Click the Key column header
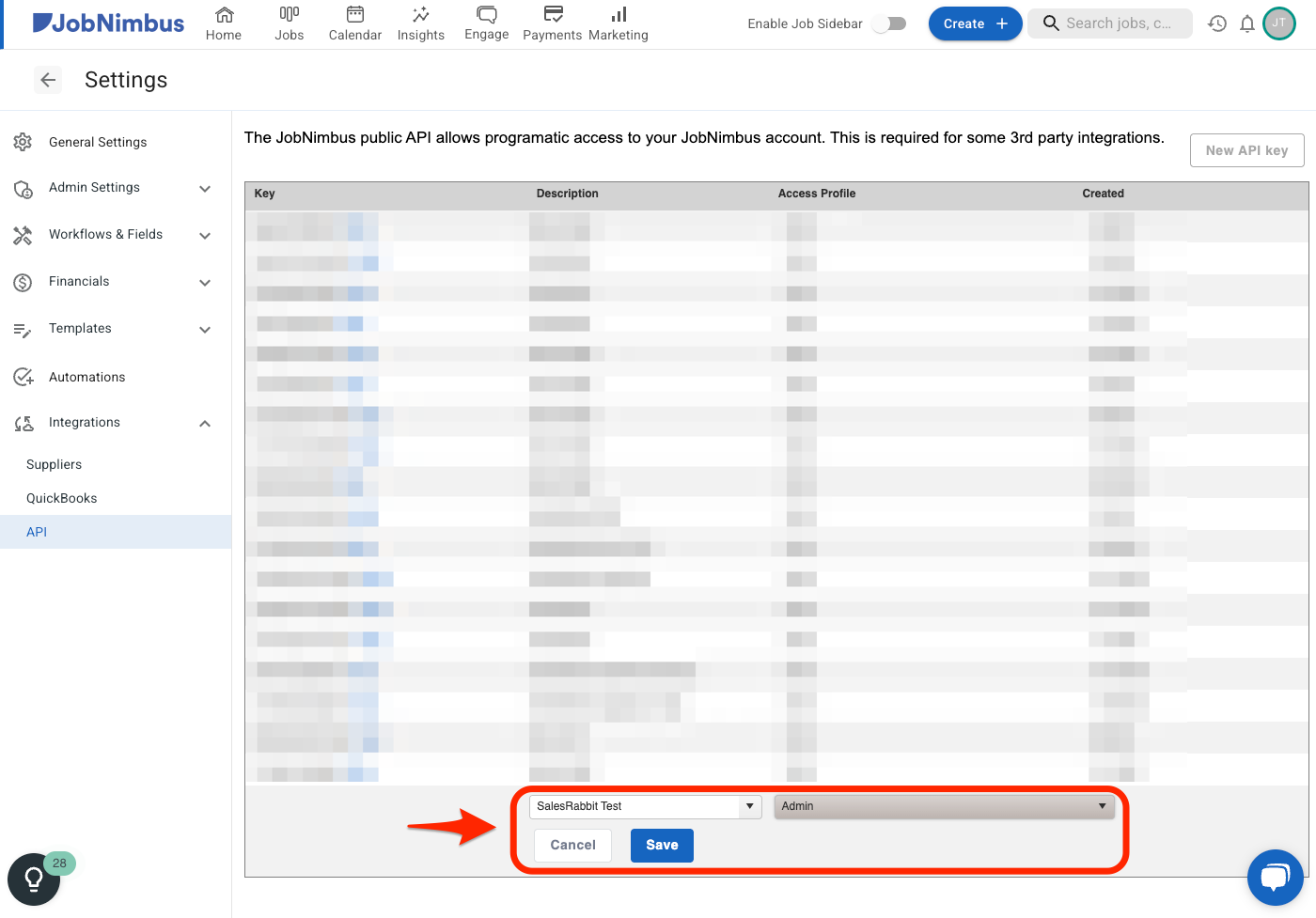The image size is (1316, 918). pyautogui.click(x=265, y=194)
